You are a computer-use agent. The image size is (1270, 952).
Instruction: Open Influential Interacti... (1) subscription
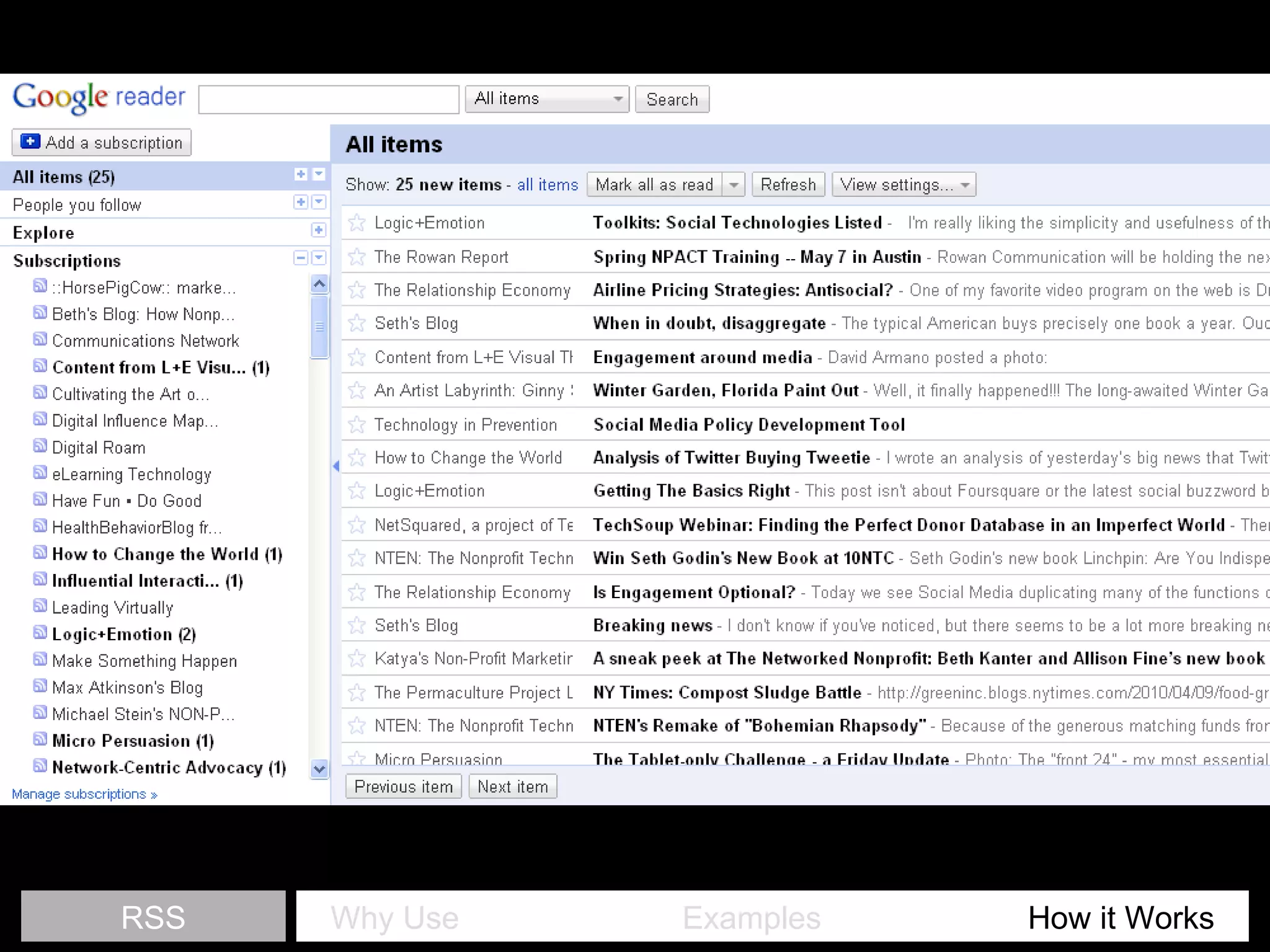[148, 581]
